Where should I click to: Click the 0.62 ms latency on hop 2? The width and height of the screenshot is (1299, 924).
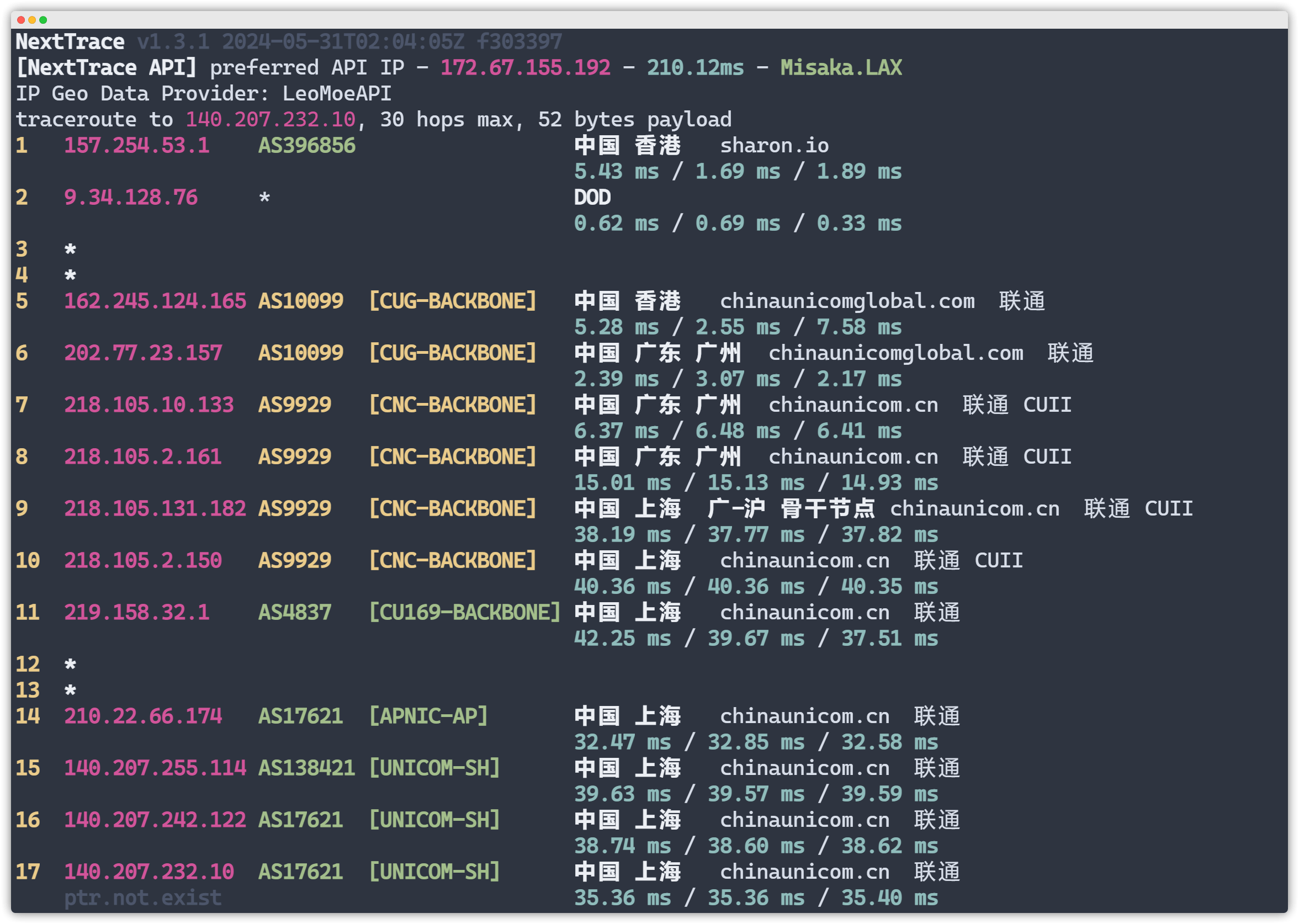[x=617, y=223]
